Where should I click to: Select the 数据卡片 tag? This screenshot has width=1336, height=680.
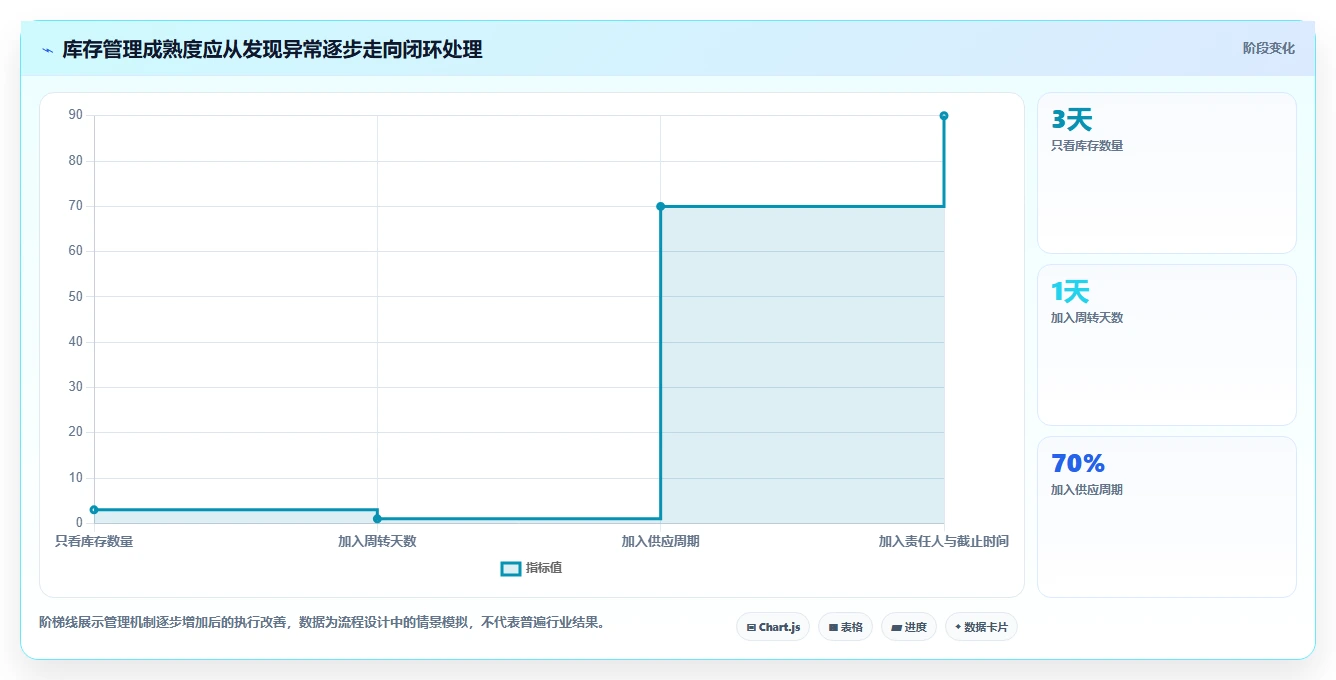981,627
